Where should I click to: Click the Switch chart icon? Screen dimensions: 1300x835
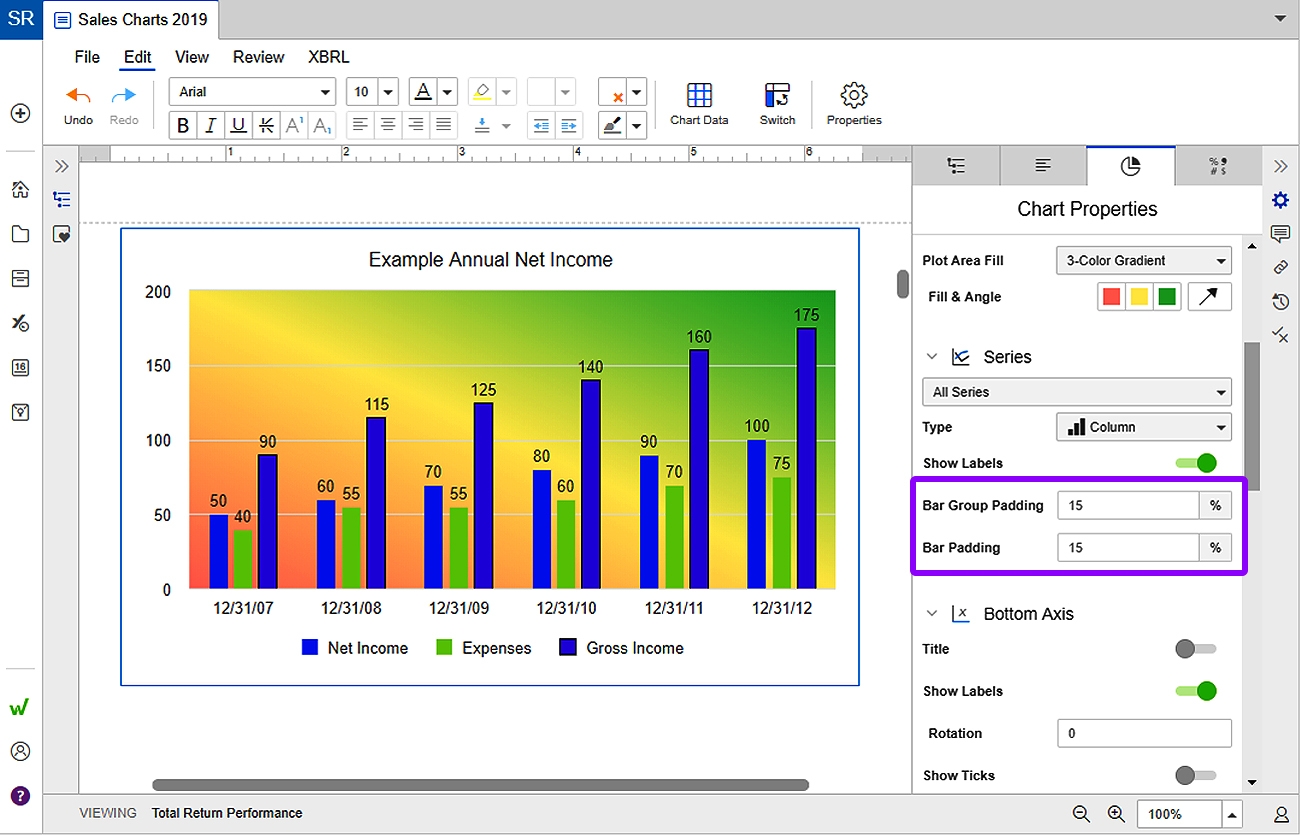pyautogui.click(x=777, y=103)
